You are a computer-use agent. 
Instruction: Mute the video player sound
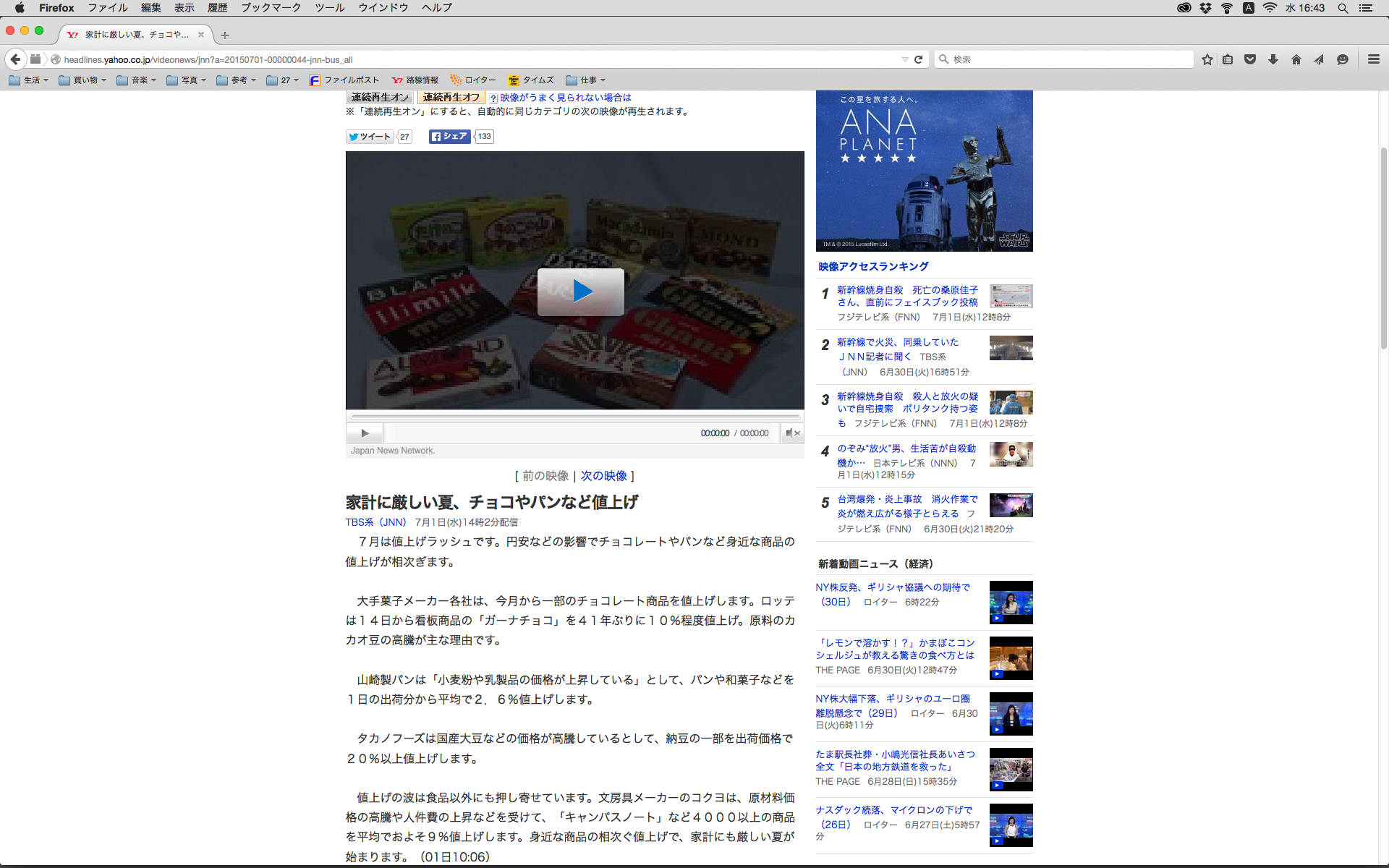(790, 433)
